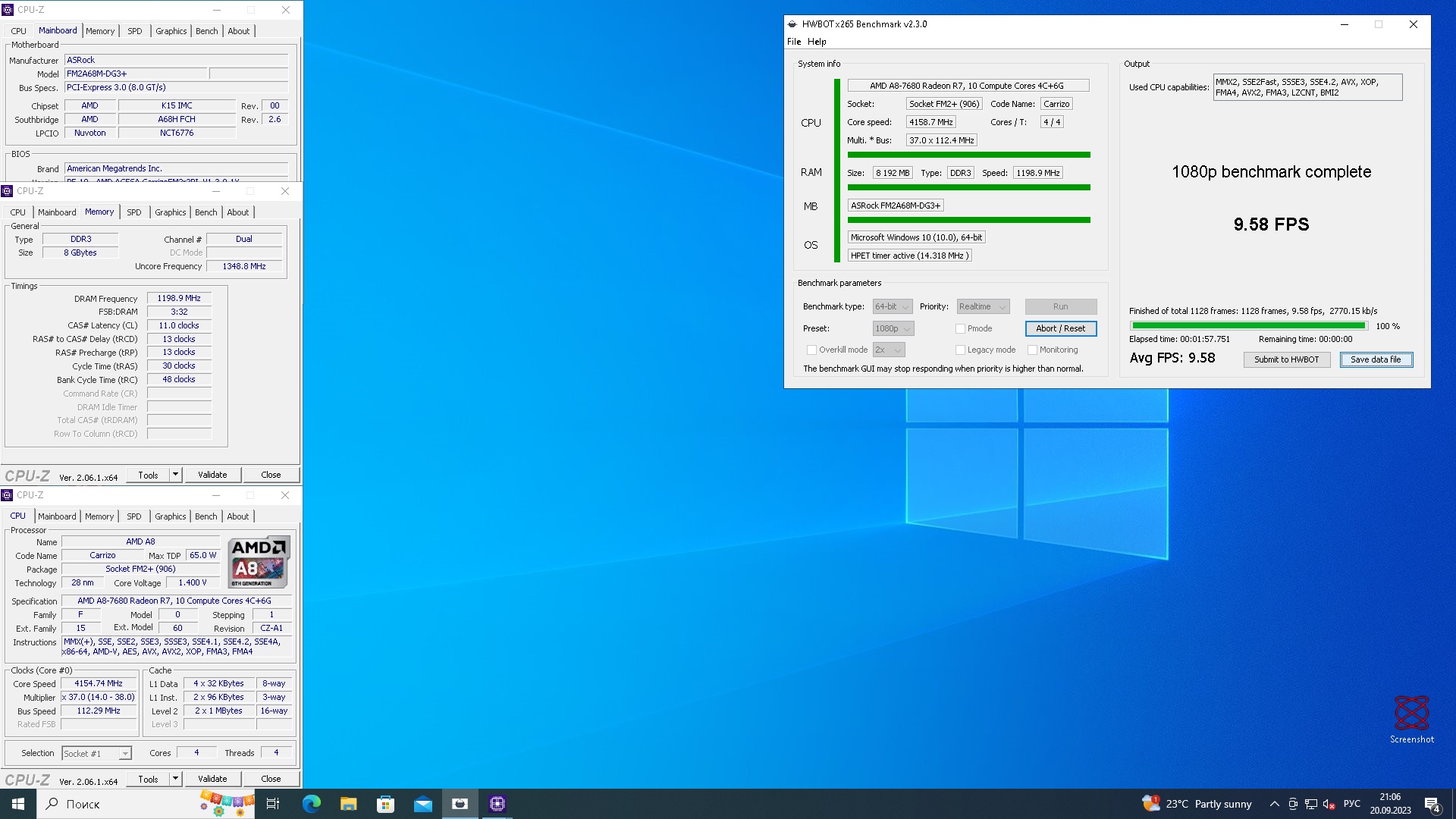Select CPU tab in middle CPU-Z window
The image size is (1456, 819).
18,212
